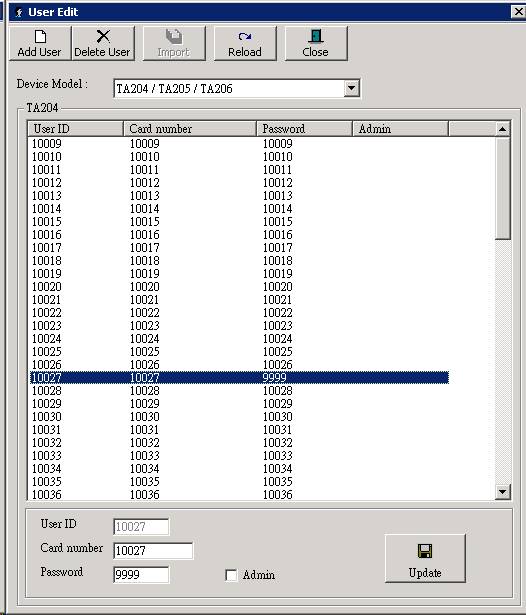
Task: Click the list scroll down arrow
Action: 502,491
